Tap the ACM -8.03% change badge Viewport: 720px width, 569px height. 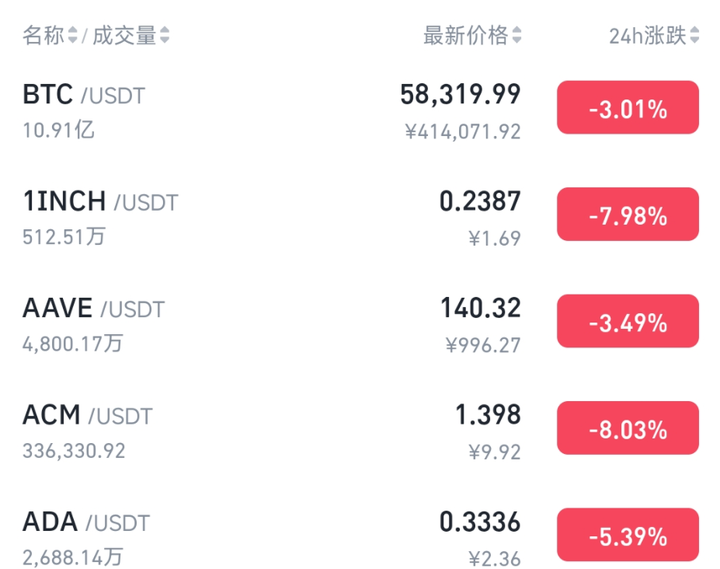628,428
